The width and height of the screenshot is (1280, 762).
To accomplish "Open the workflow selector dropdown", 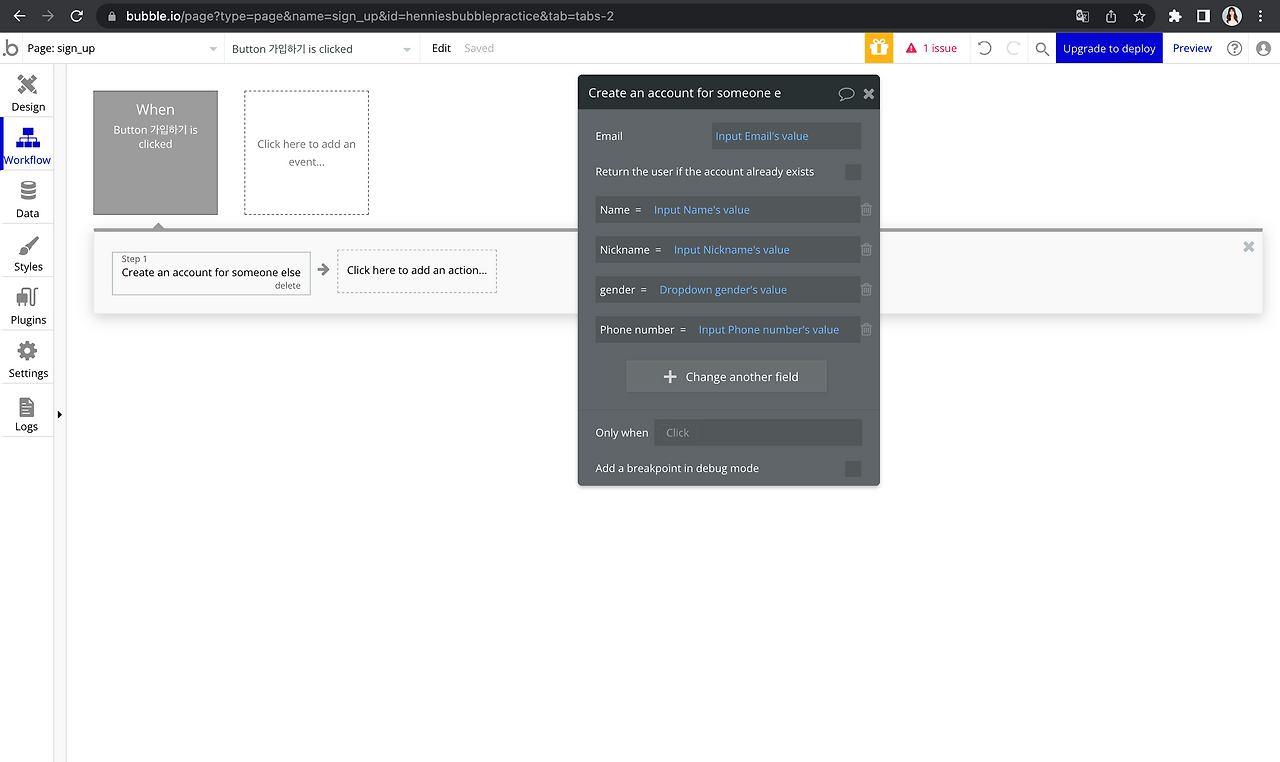I will pyautogui.click(x=322, y=48).
